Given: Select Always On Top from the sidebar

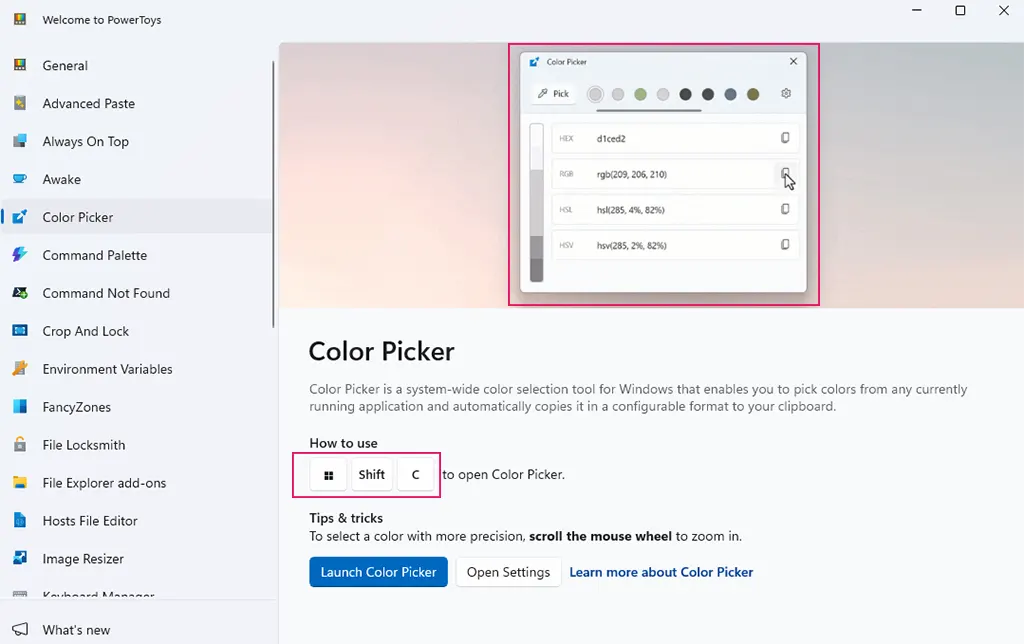Looking at the screenshot, I should pyautogui.click(x=85, y=141).
